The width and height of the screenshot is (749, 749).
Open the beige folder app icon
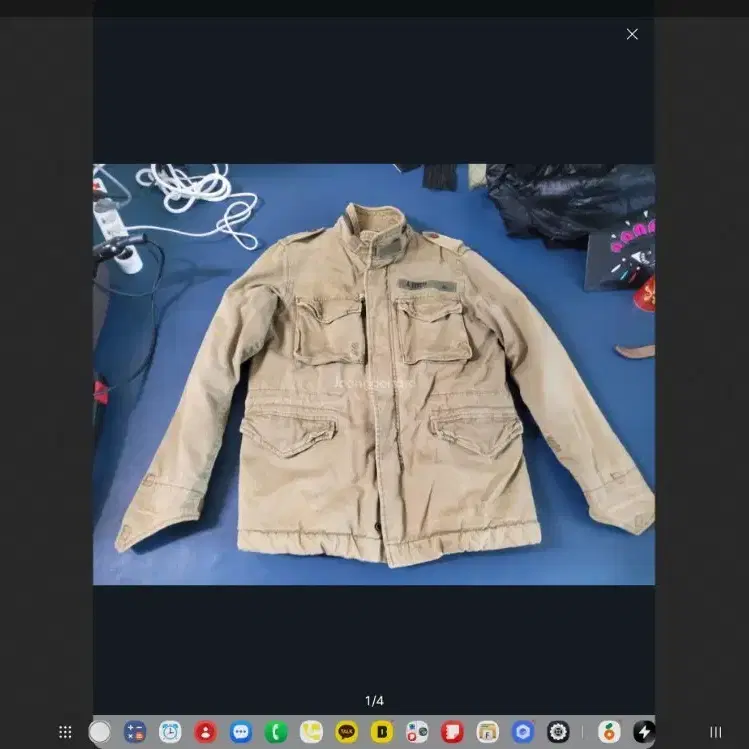click(x=487, y=732)
